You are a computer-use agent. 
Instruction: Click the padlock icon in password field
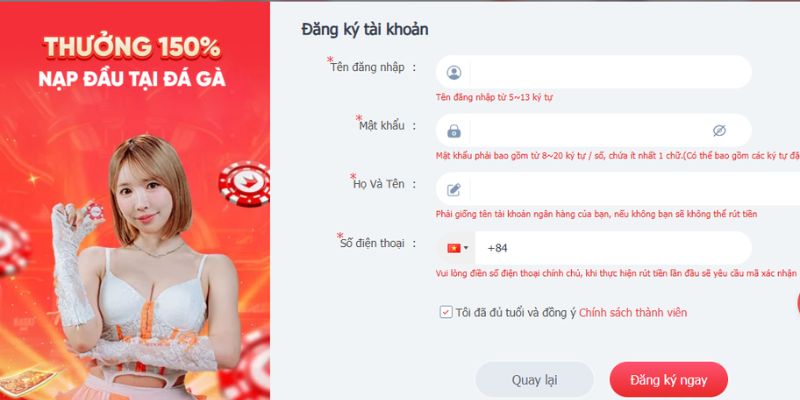click(454, 131)
